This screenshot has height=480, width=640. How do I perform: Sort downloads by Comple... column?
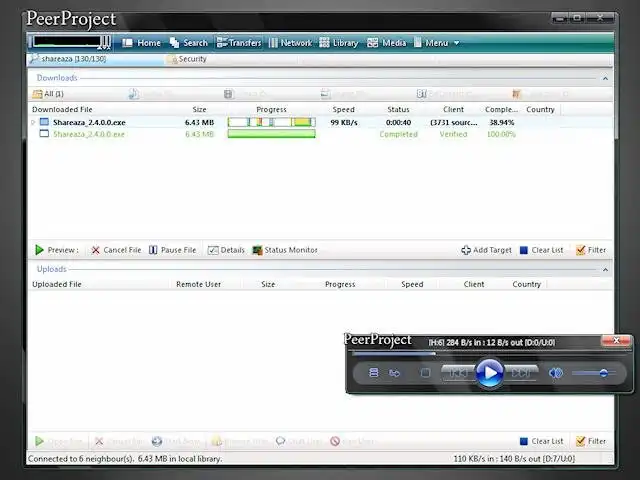501,109
